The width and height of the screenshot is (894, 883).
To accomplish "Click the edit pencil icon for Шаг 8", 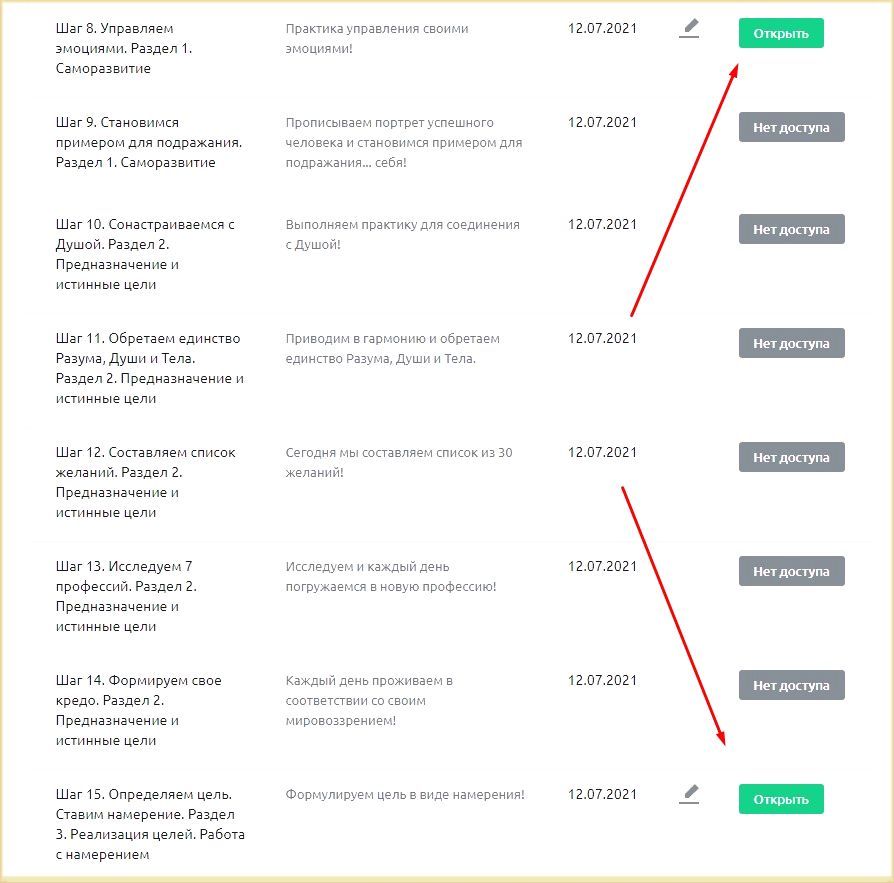I will 689,30.
